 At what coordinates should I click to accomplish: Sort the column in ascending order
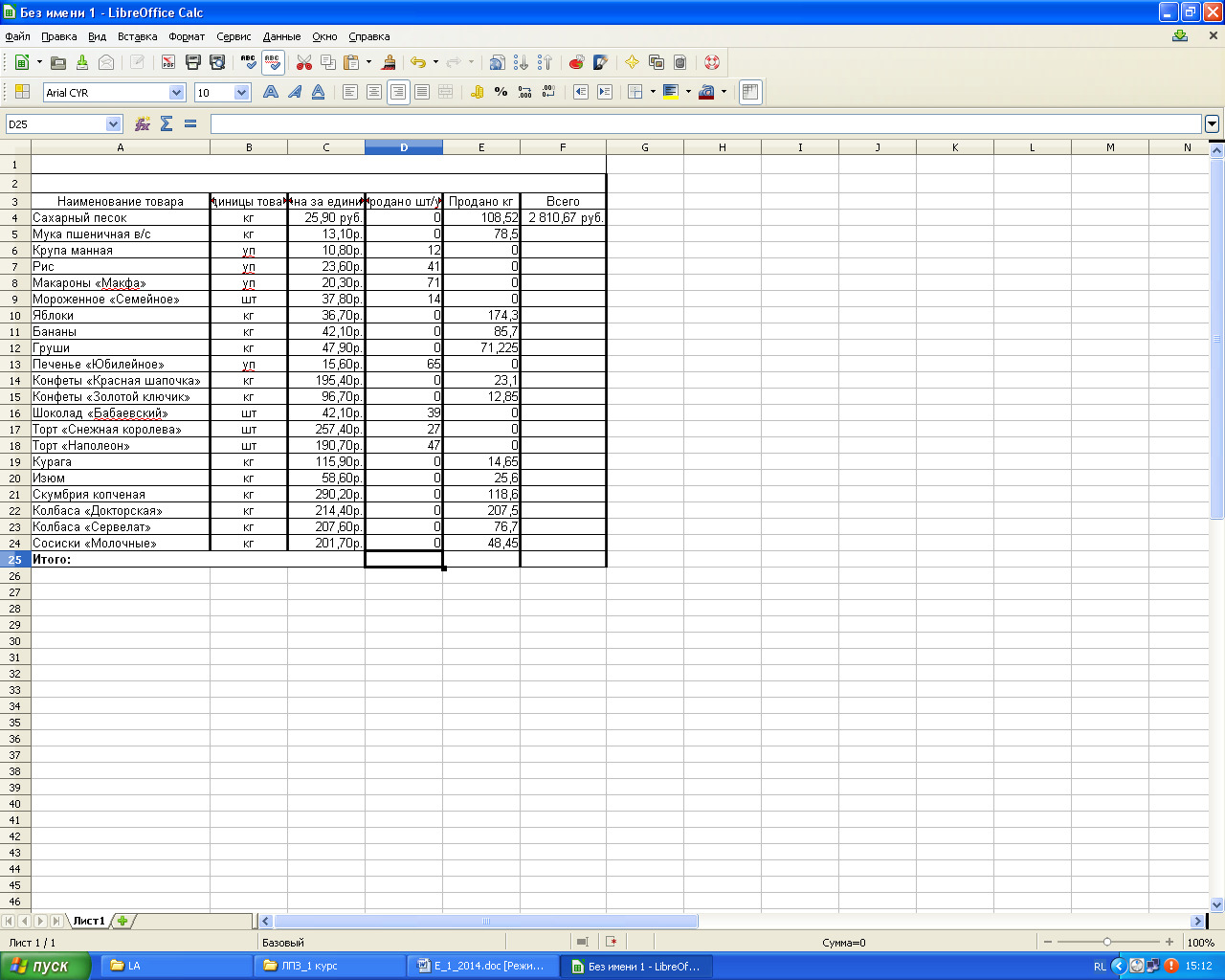coord(521,62)
